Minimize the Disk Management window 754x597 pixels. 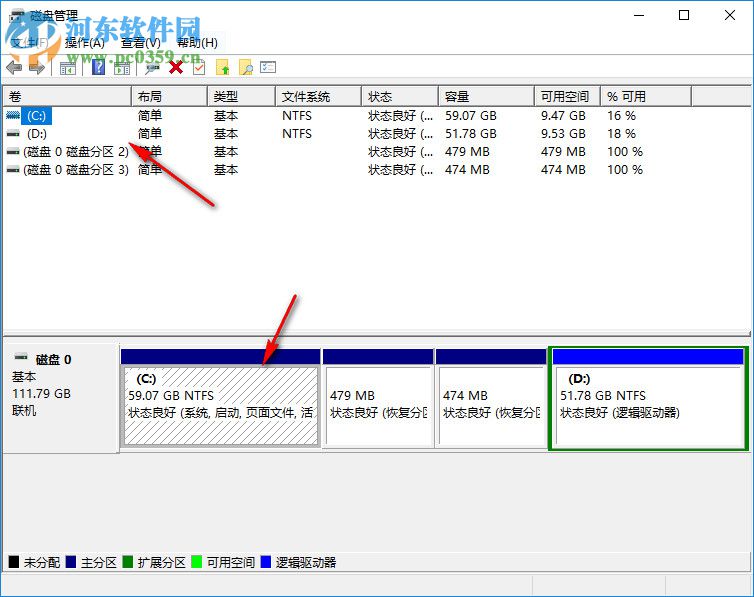coord(639,15)
